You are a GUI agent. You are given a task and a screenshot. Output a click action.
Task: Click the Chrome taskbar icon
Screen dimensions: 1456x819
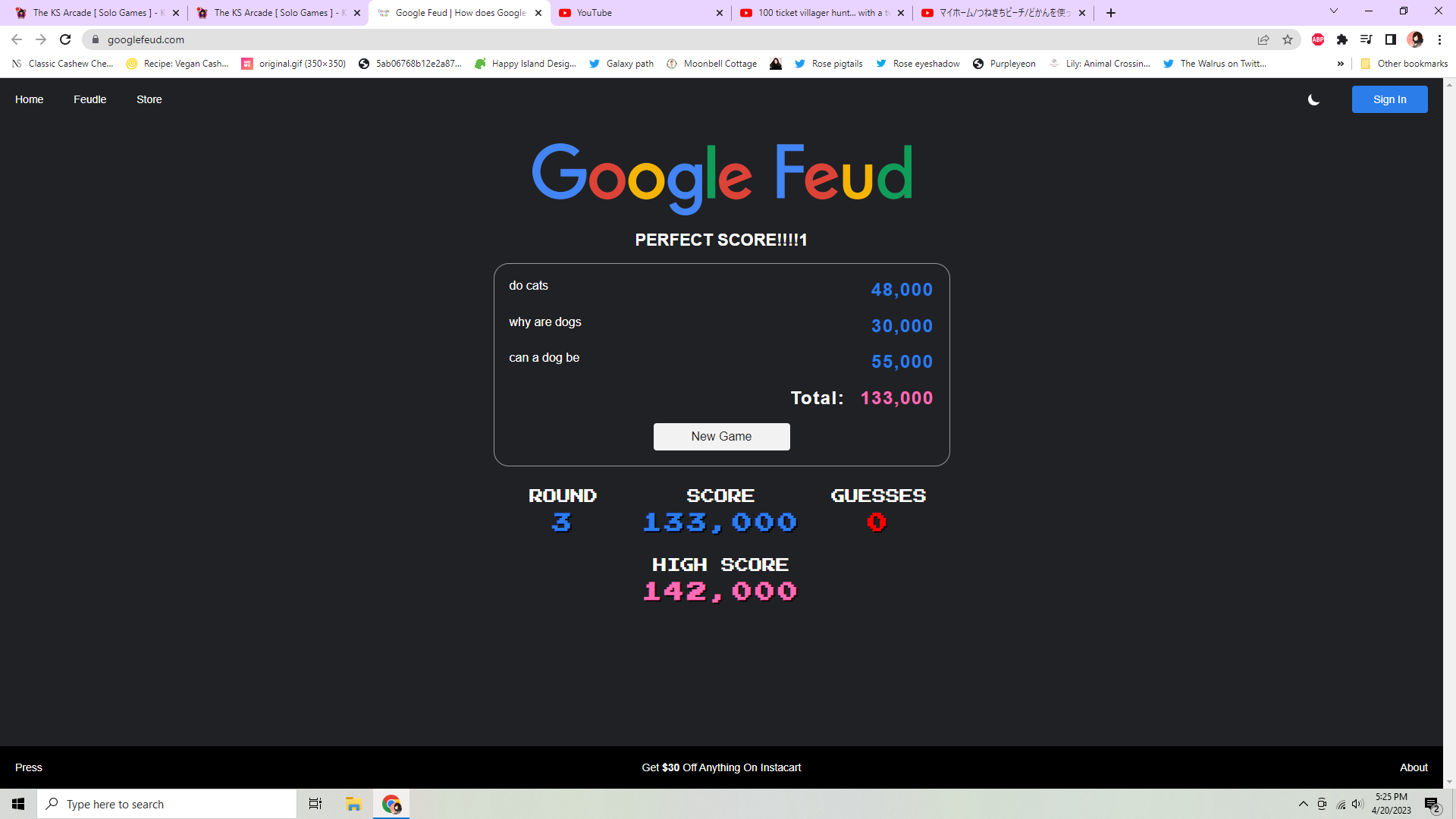click(x=391, y=804)
